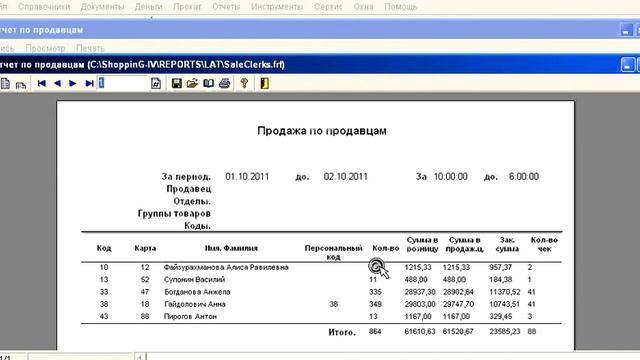
Task: Click the report title Продажа по продавцам
Action: (322, 131)
